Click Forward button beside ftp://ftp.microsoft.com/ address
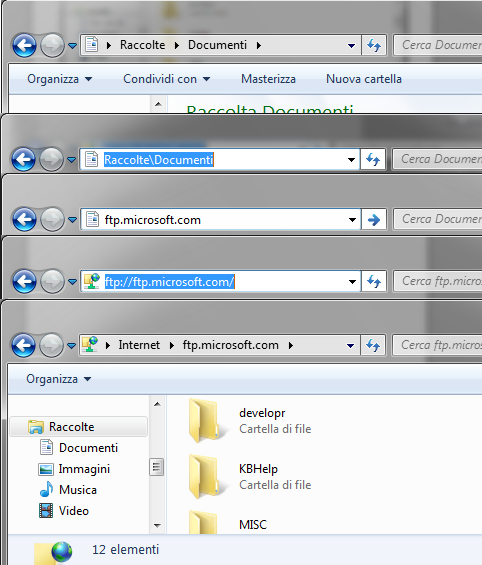 click(52, 281)
